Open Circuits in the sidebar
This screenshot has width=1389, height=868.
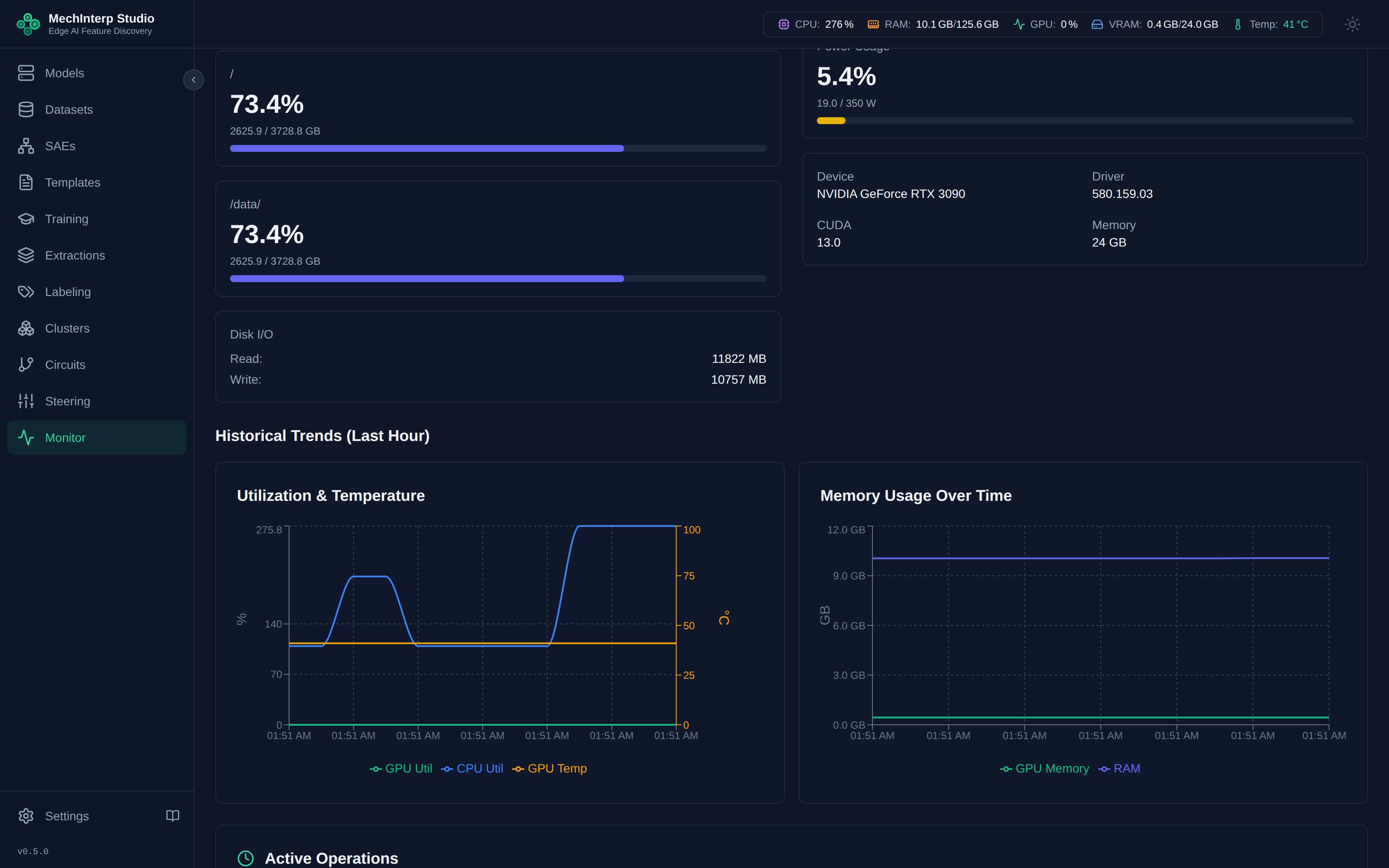96,365
